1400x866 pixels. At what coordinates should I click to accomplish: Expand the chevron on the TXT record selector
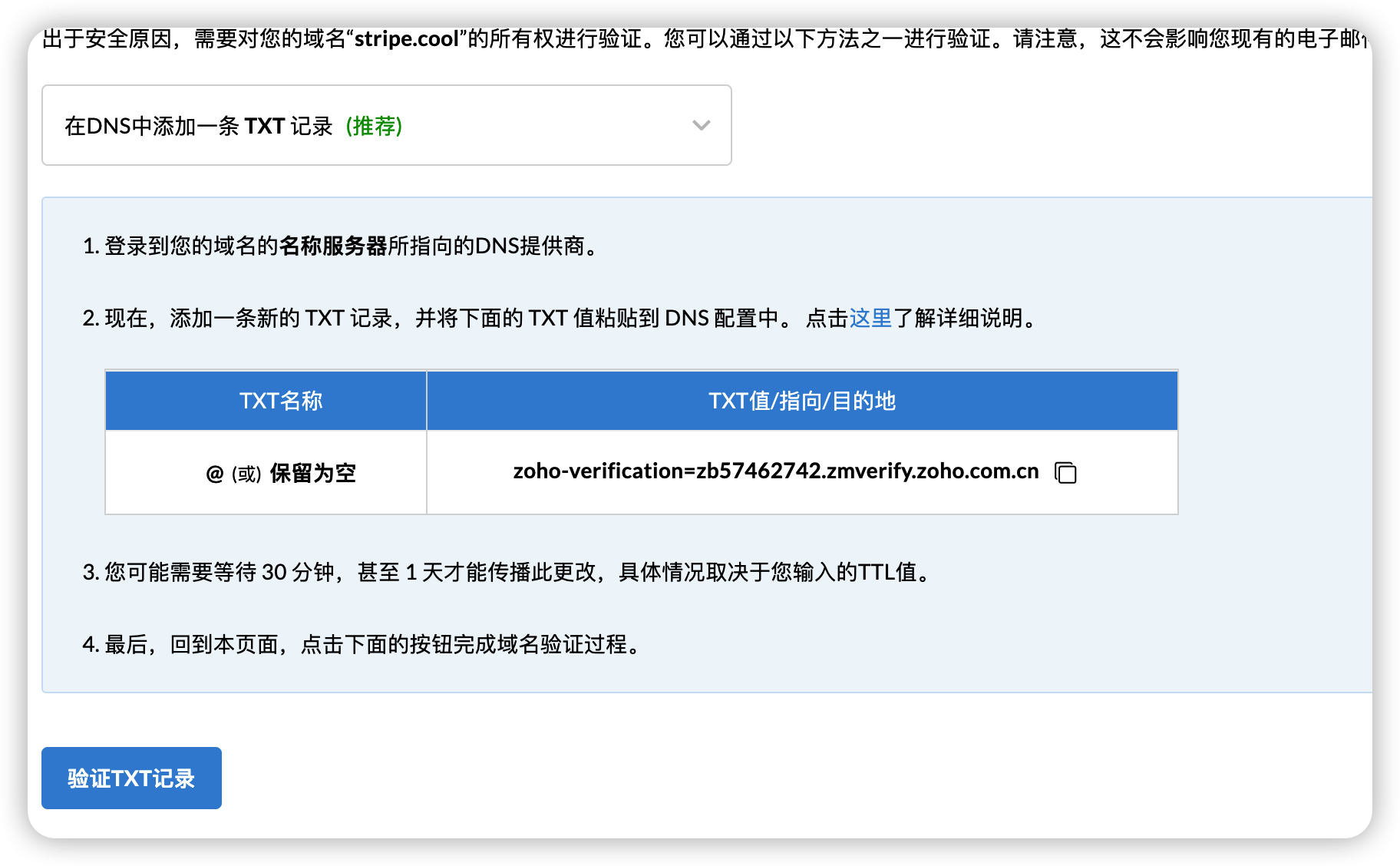699,125
